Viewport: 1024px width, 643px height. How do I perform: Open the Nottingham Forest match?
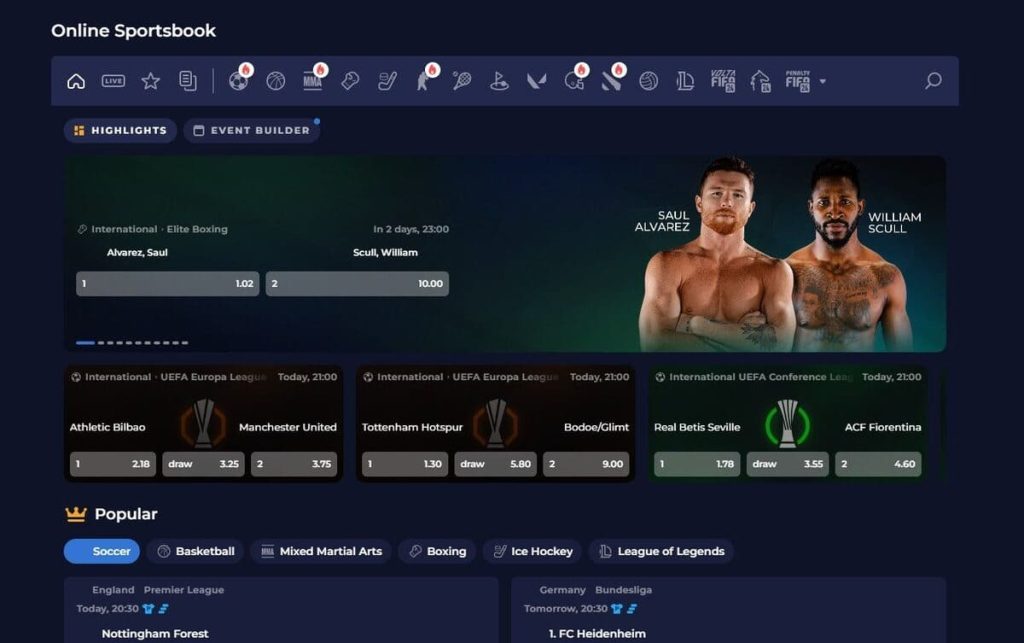pyautogui.click(x=155, y=634)
